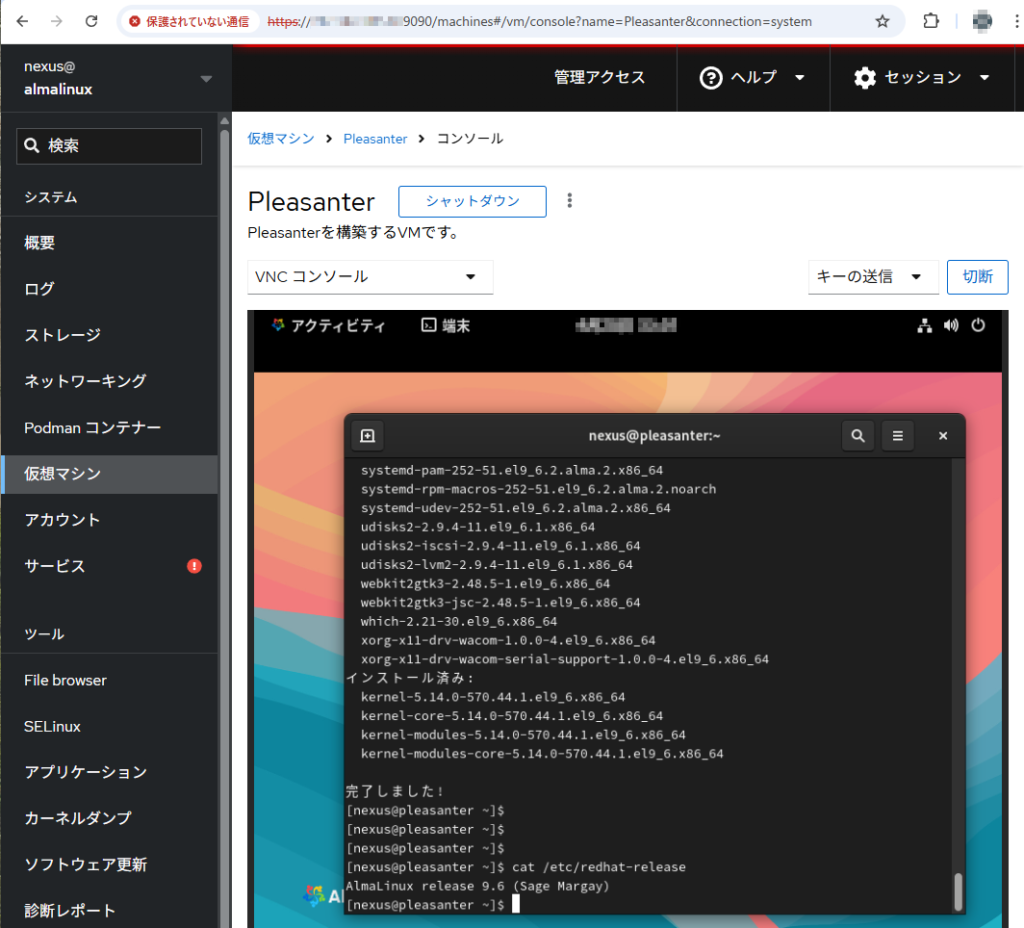1024x928 pixels.
Task: Open the browser extensions puzzle icon
Action: coord(931,21)
